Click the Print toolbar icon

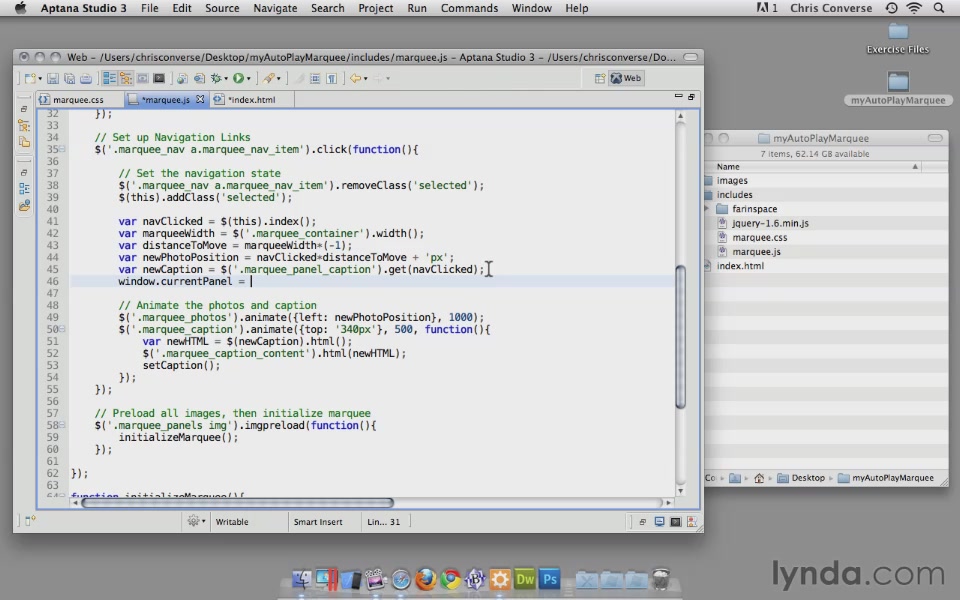[x=86, y=78]
